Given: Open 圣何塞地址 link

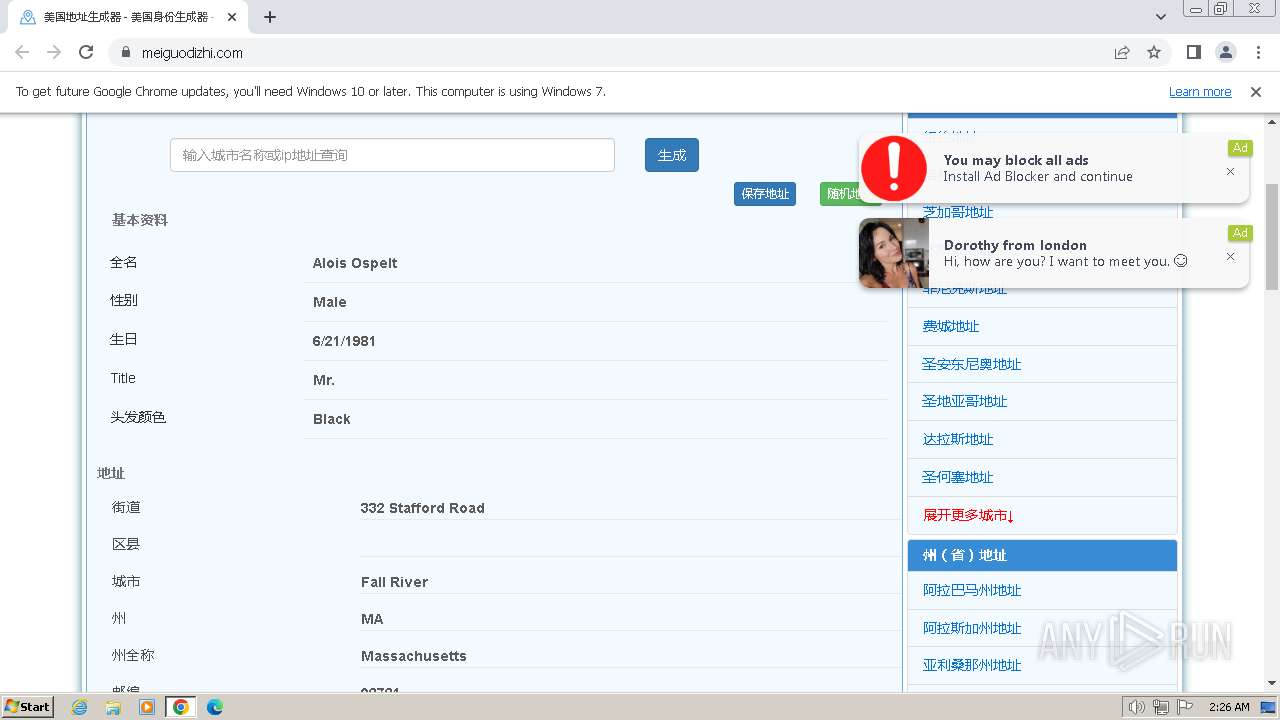Looking at the screenshot, I should [x=958, y=477].
